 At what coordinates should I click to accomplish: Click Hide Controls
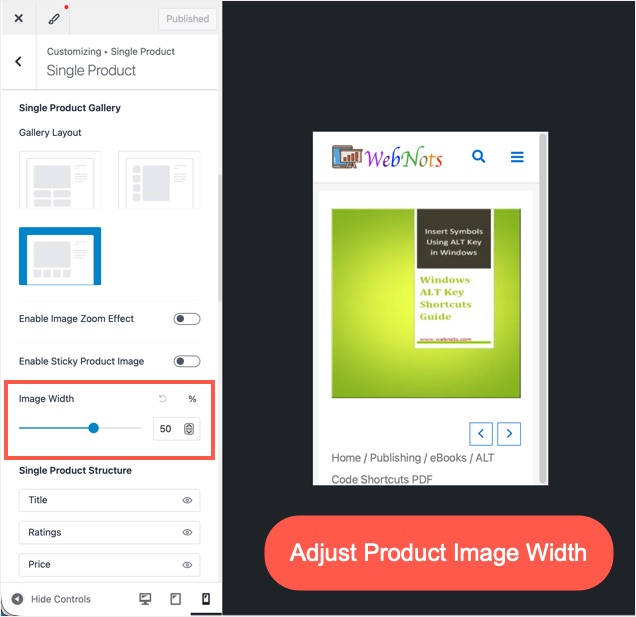point(51,599)
